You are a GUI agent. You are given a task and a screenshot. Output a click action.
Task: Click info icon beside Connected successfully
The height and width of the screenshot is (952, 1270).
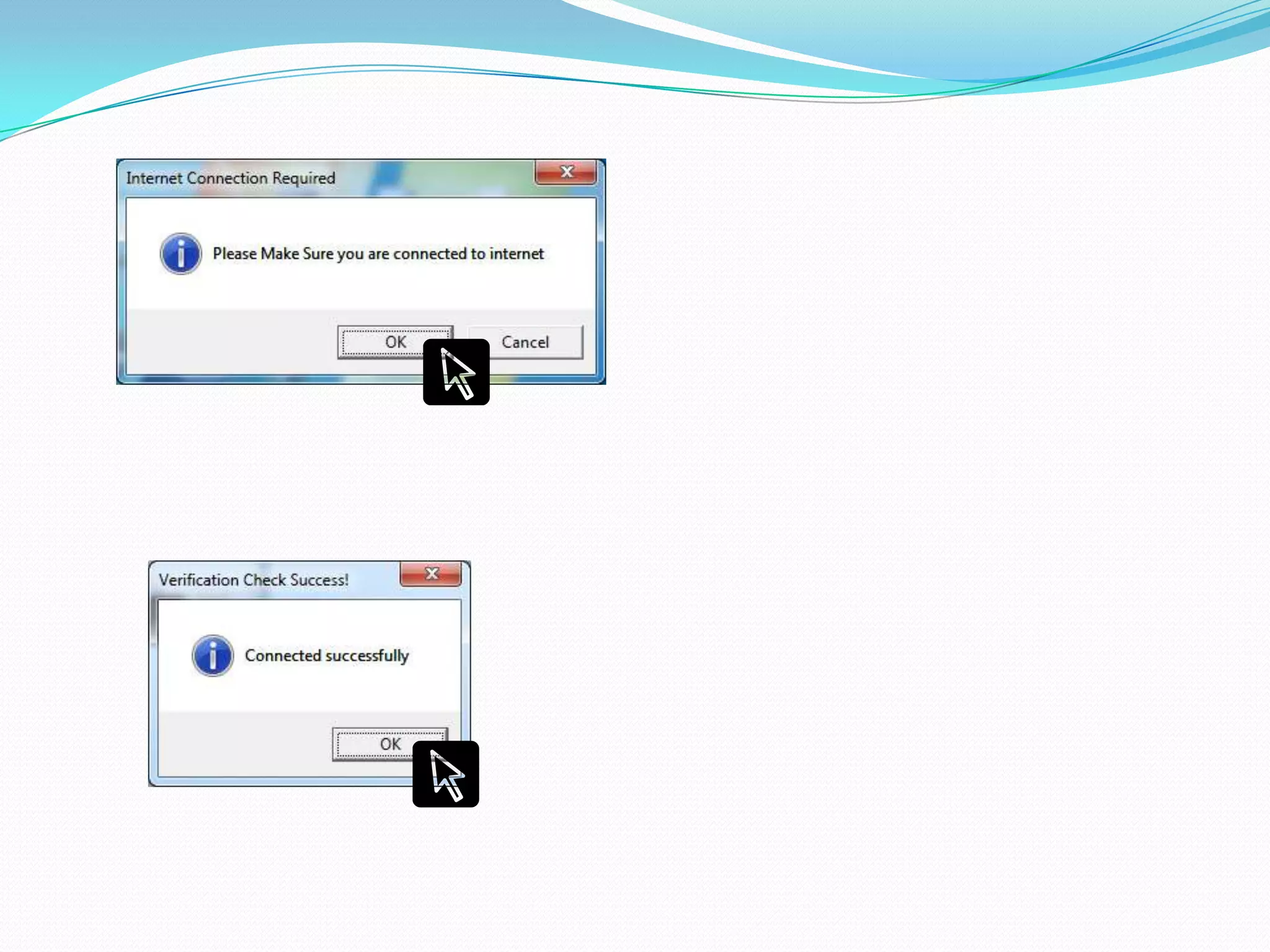pos(213,656)
